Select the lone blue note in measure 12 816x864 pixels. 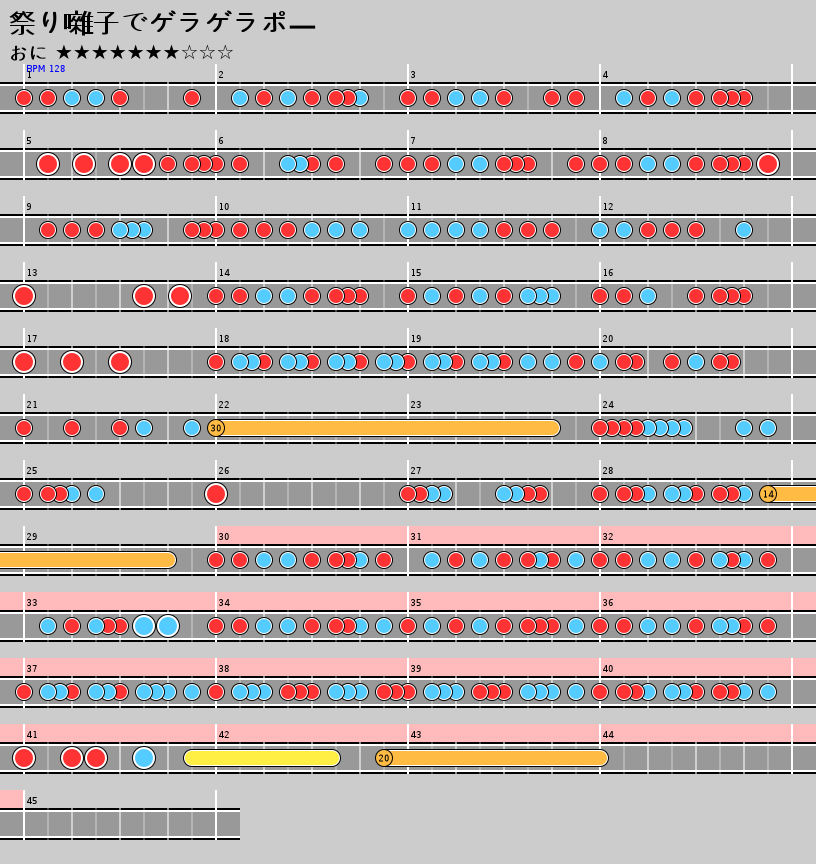click(x=744, y=230)
